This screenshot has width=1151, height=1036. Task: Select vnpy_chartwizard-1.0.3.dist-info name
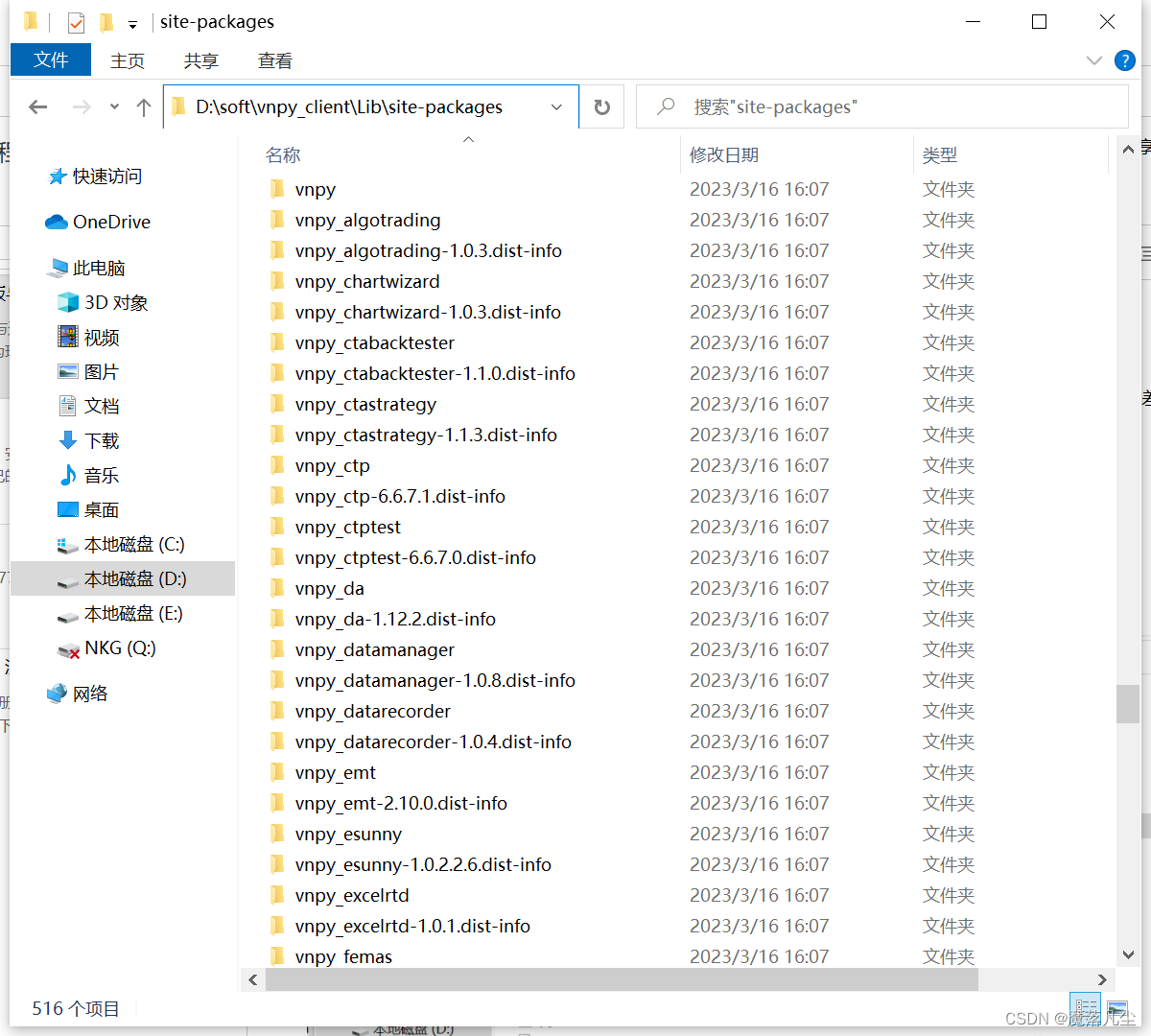point(428,313)
